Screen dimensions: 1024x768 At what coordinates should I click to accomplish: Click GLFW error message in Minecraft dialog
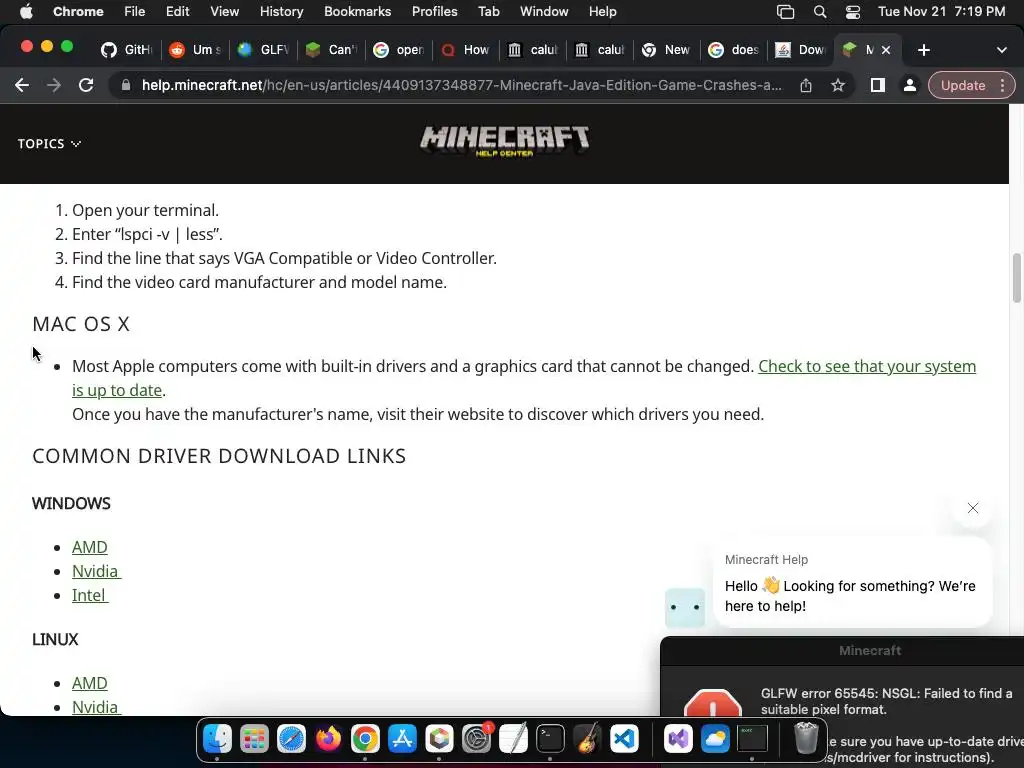pyautogui.click(x=887, y=701)
